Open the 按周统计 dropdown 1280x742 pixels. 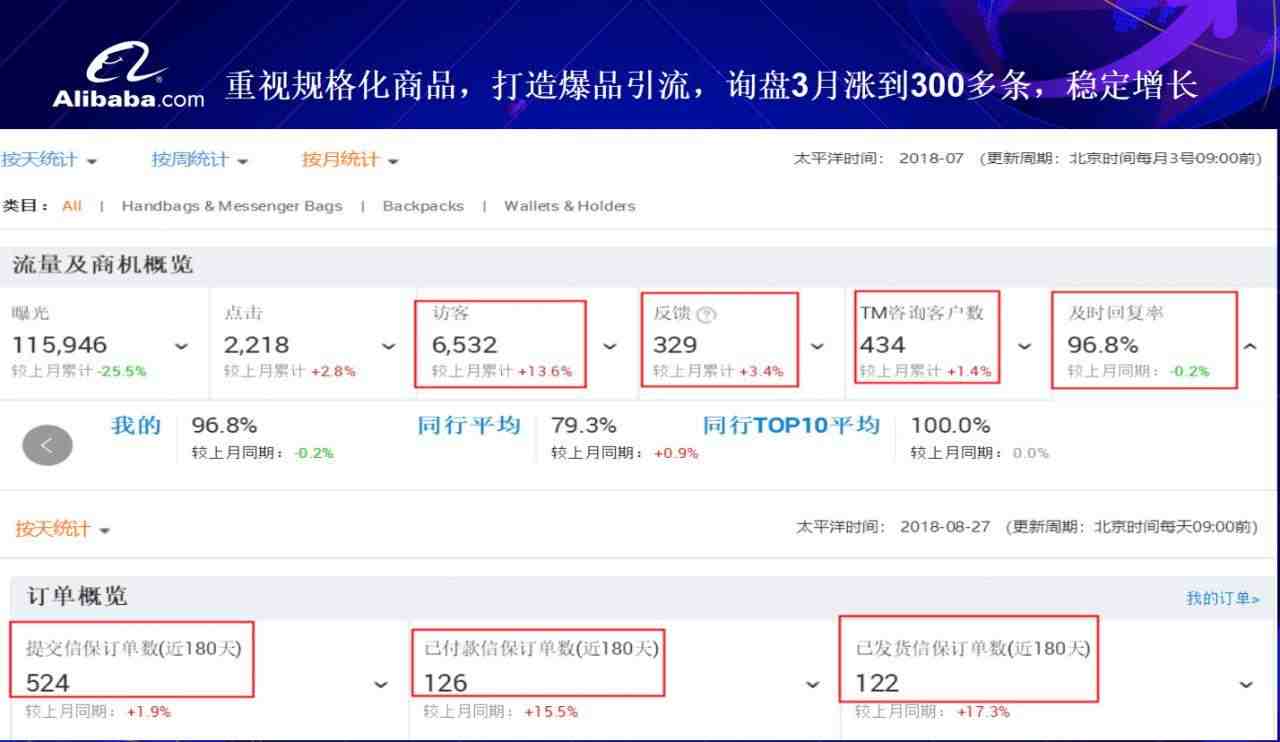point(200,160)
